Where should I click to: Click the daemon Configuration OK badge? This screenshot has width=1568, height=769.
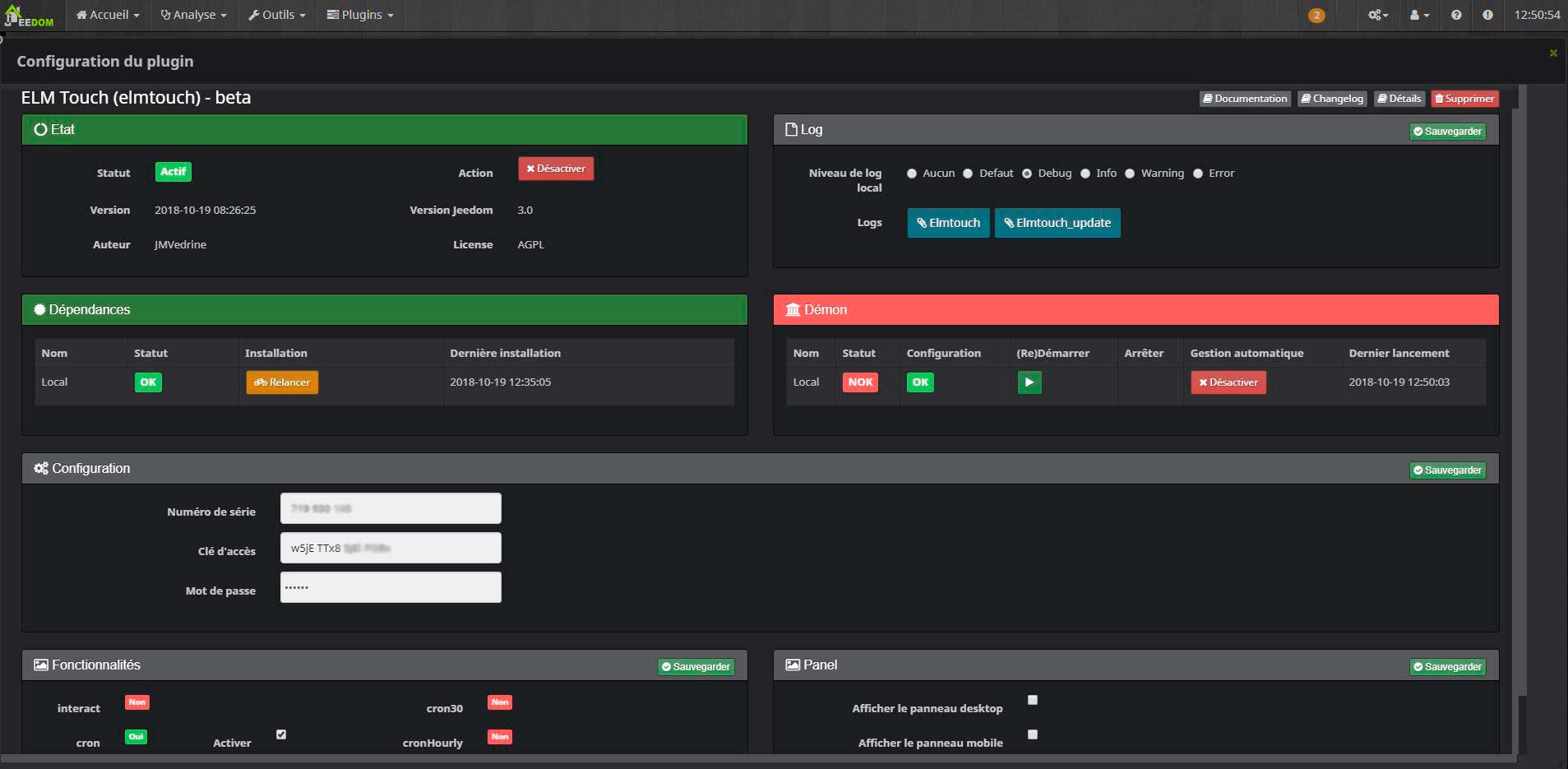[x=920, y=382]
